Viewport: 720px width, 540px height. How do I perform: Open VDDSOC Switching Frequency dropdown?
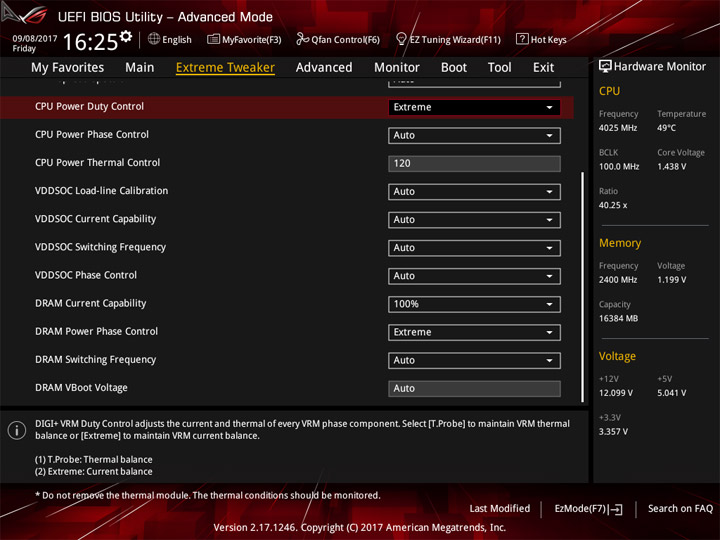coord(474,248)
